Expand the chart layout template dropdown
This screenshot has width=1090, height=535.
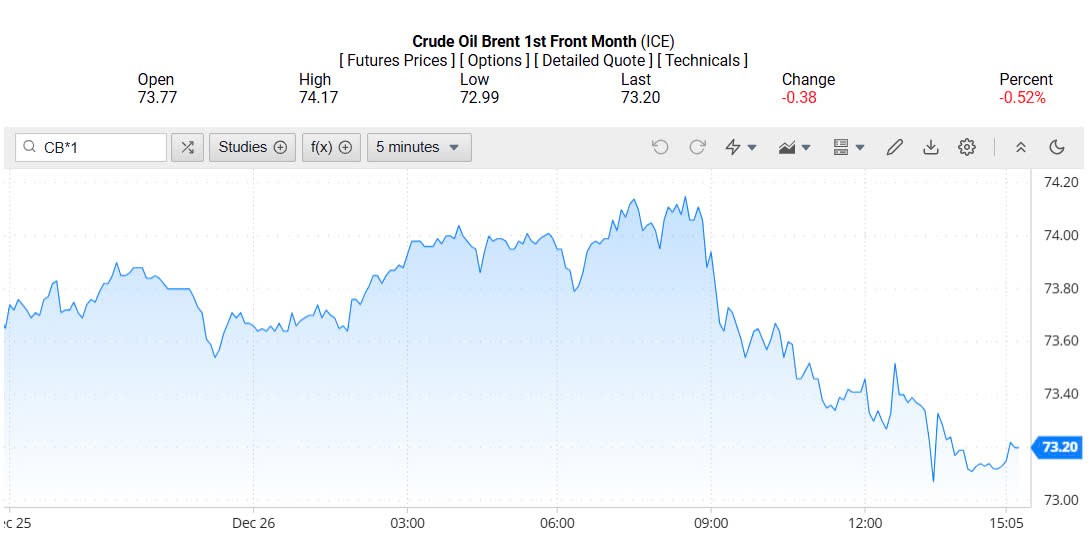point(848,147)
